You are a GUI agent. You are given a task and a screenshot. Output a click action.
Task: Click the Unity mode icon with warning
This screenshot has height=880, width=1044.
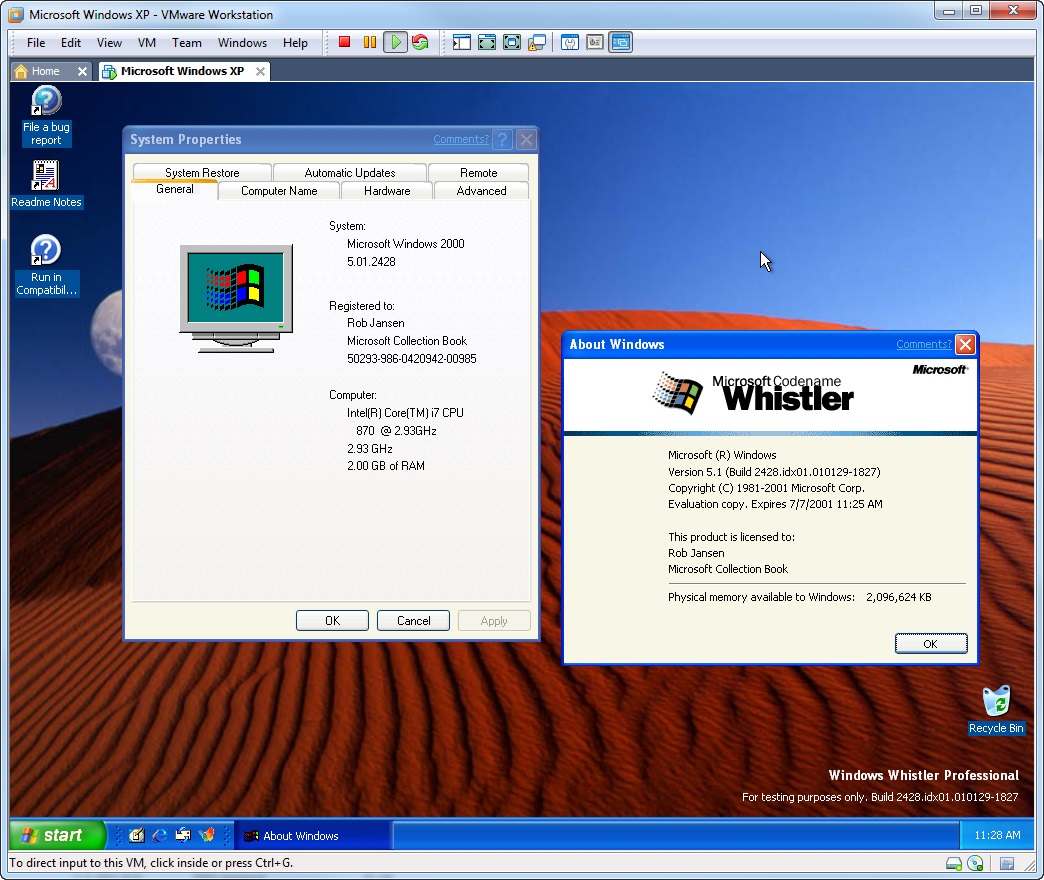click(x=537, y=43)
